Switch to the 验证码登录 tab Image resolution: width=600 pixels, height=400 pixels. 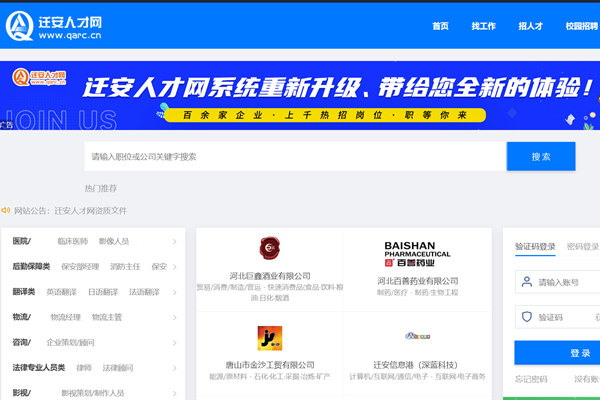pyautogui.click(x=535, y=247)
